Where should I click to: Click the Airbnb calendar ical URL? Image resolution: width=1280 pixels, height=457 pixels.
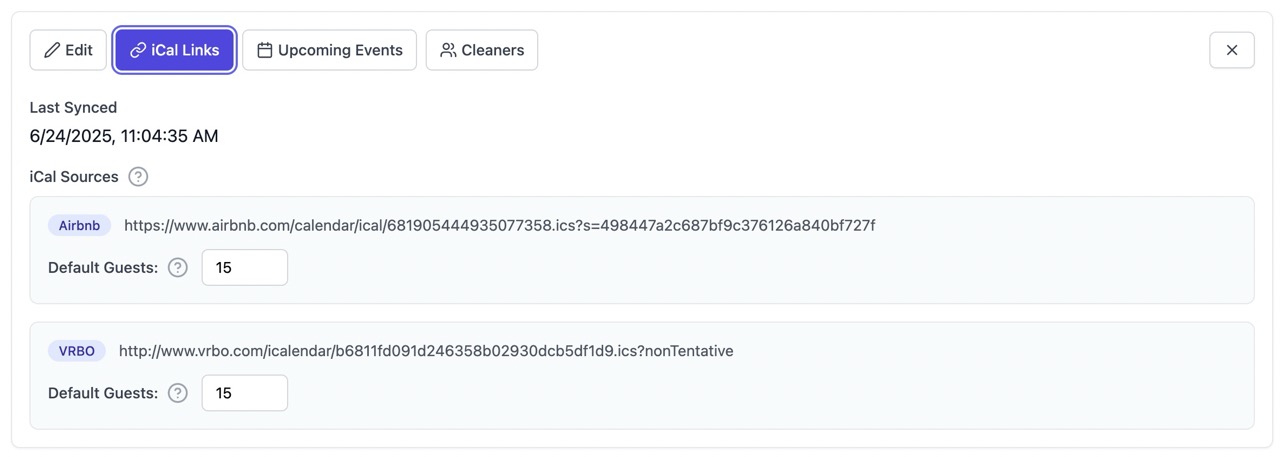tap(500, 226)
